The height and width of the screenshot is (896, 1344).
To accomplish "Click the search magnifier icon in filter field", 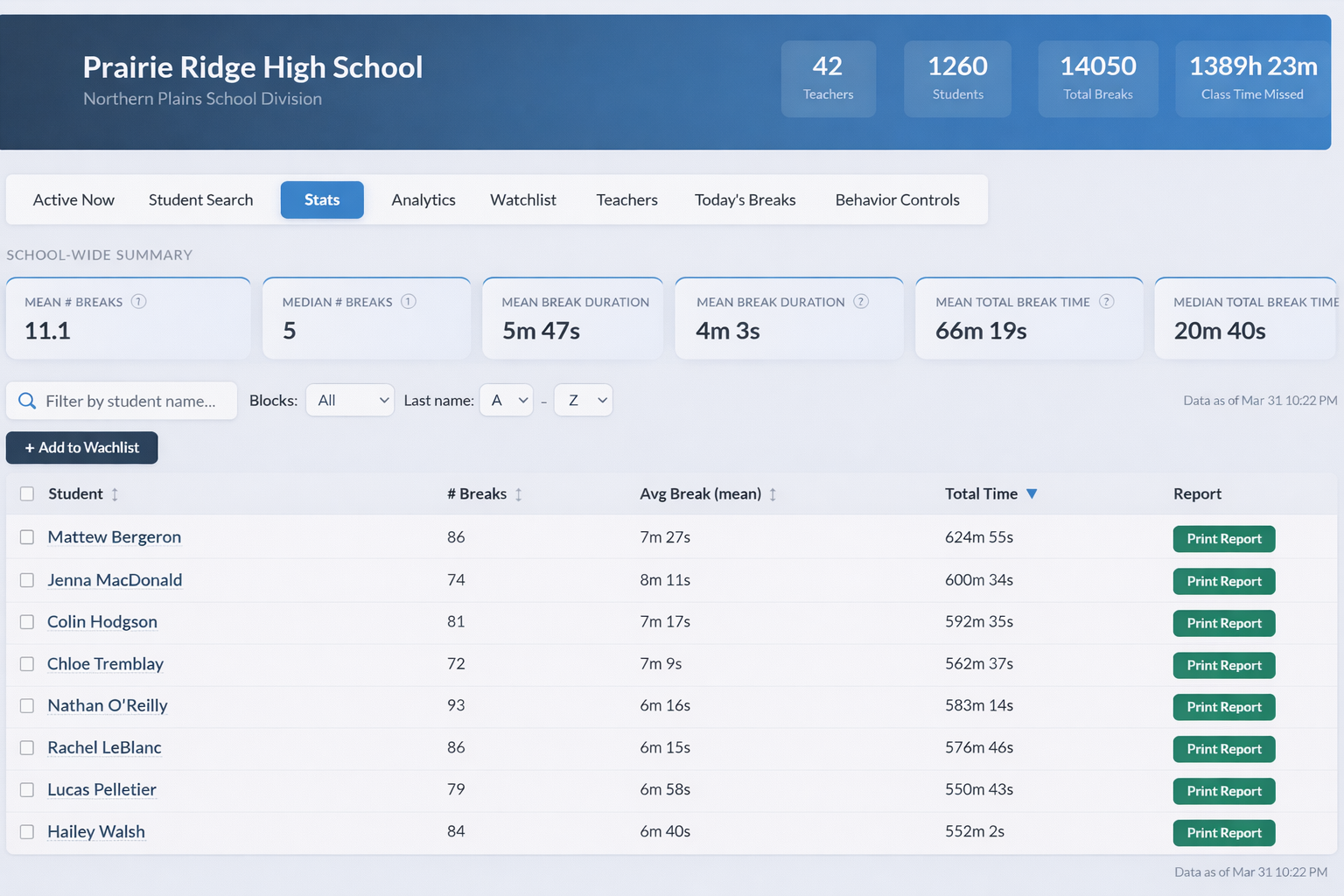I will (27, 401).
